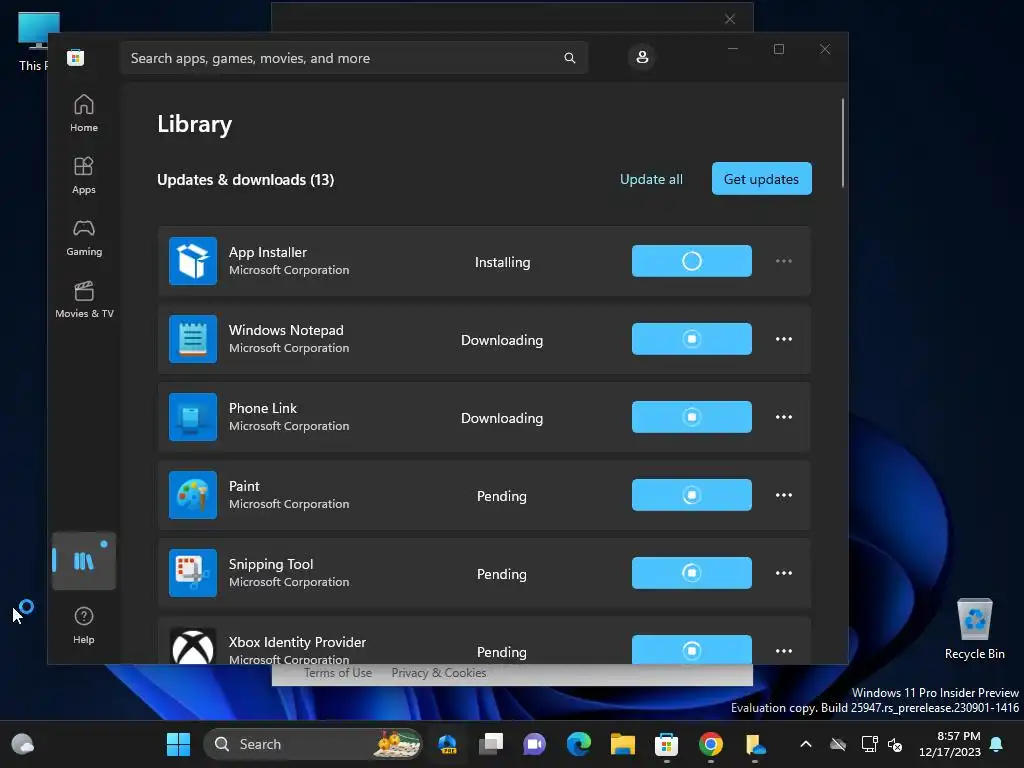Click the Library page vertical scrollbar

(842, 143)
